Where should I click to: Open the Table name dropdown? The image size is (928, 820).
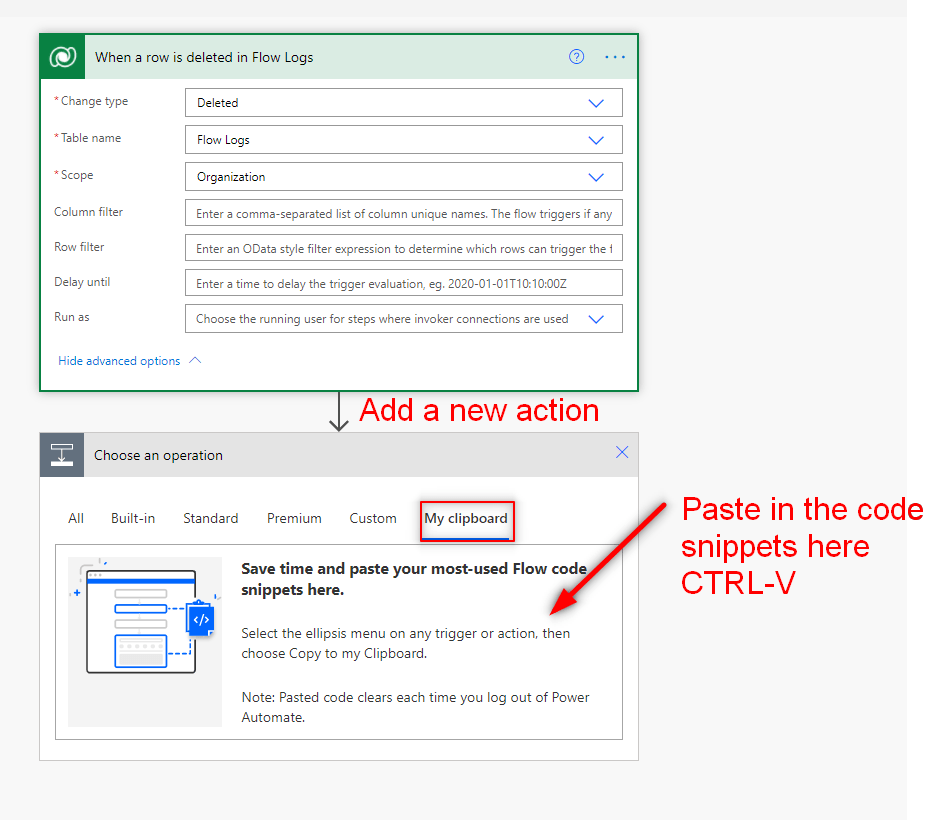coord(596,140)
